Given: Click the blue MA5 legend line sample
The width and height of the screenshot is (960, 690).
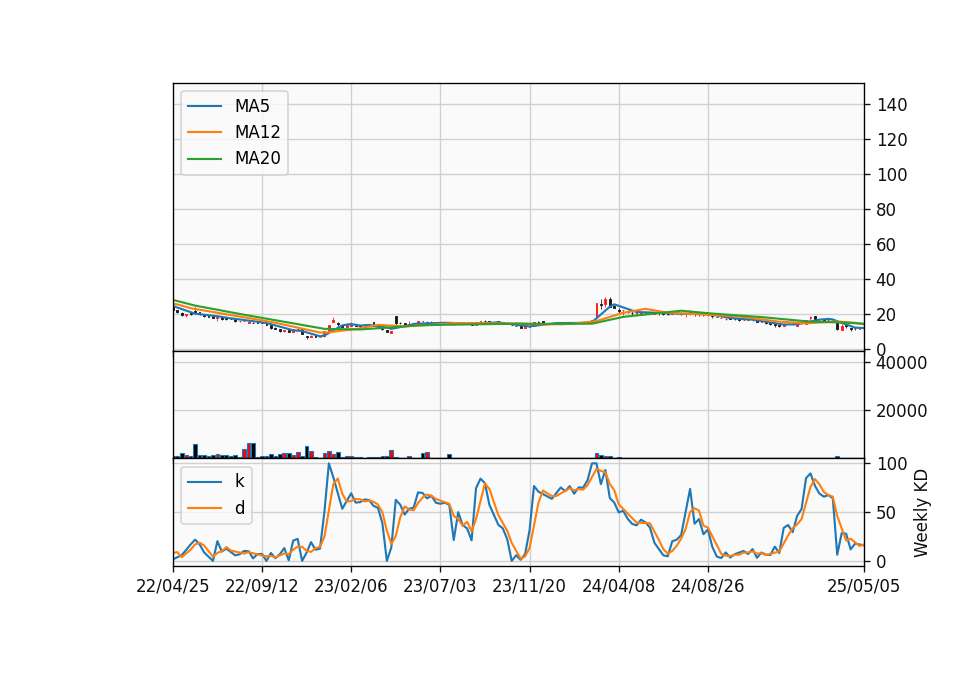Looking at the screenshot, I should pyautogui.click(x=204, y=106).
